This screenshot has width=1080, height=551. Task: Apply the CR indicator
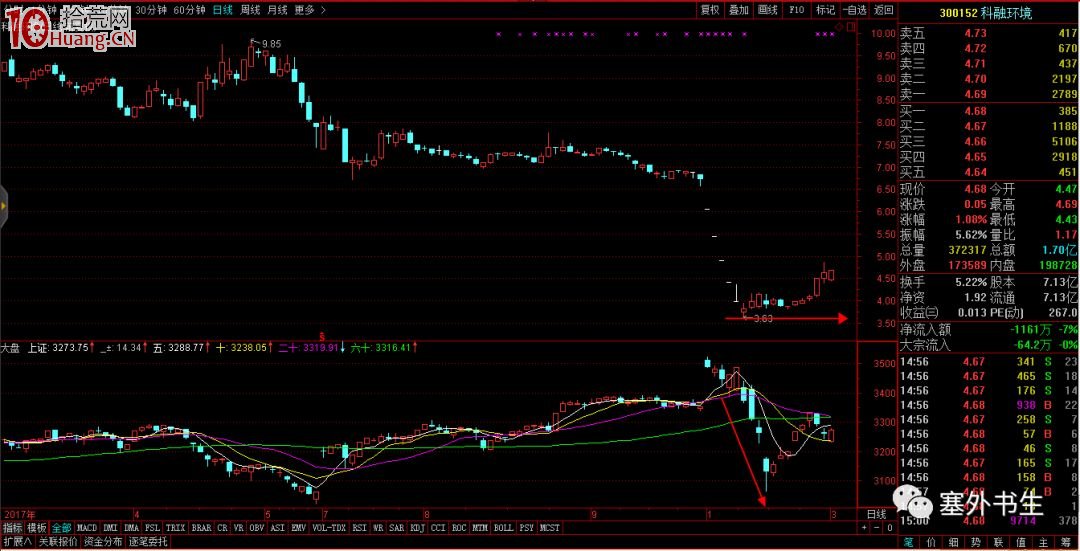(222, 528)
